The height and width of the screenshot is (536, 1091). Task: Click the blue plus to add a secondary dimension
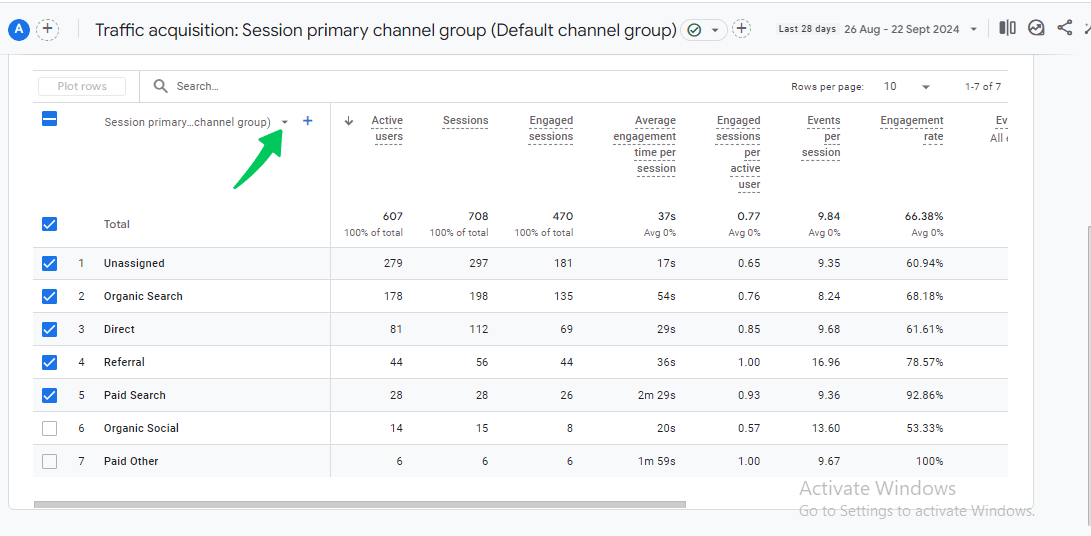308,121
